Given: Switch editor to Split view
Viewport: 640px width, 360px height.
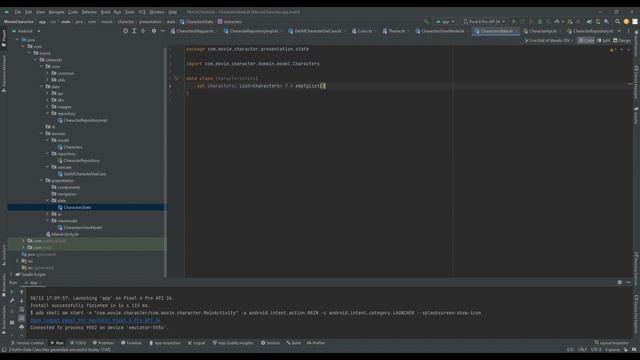Looking at the screenshot, I should click(x=604, y=40).
